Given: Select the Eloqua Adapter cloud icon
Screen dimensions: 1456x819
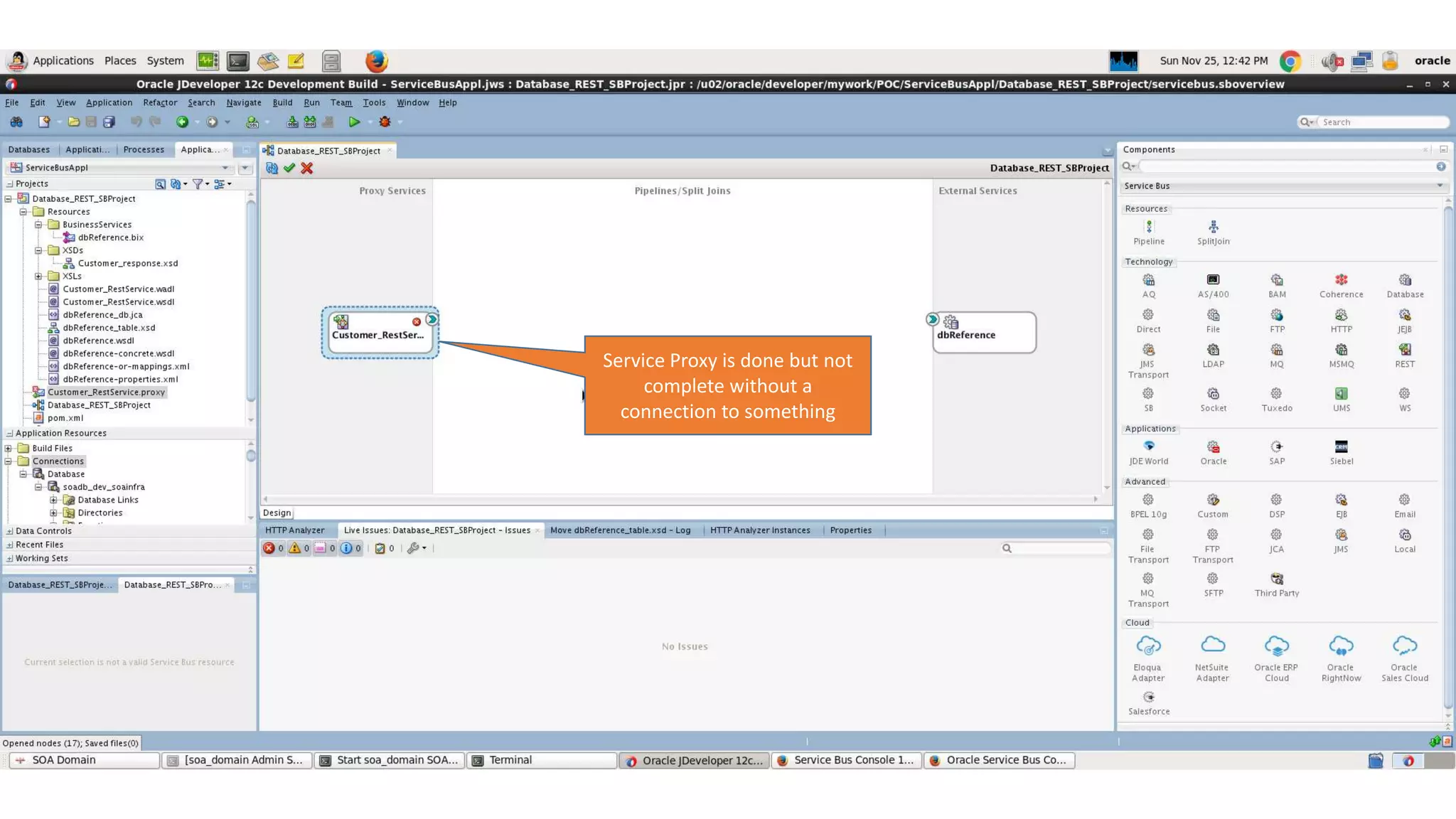Looking at the screenshot, I should [1148, 646].
